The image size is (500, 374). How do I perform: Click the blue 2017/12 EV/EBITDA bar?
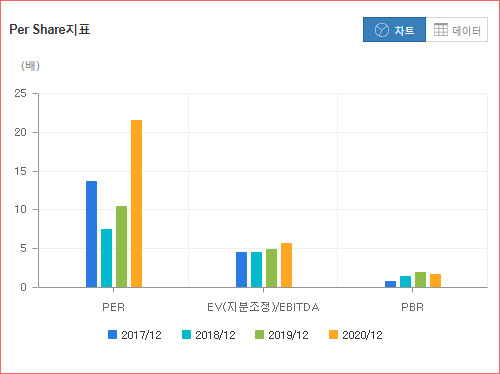coord(242,270)
